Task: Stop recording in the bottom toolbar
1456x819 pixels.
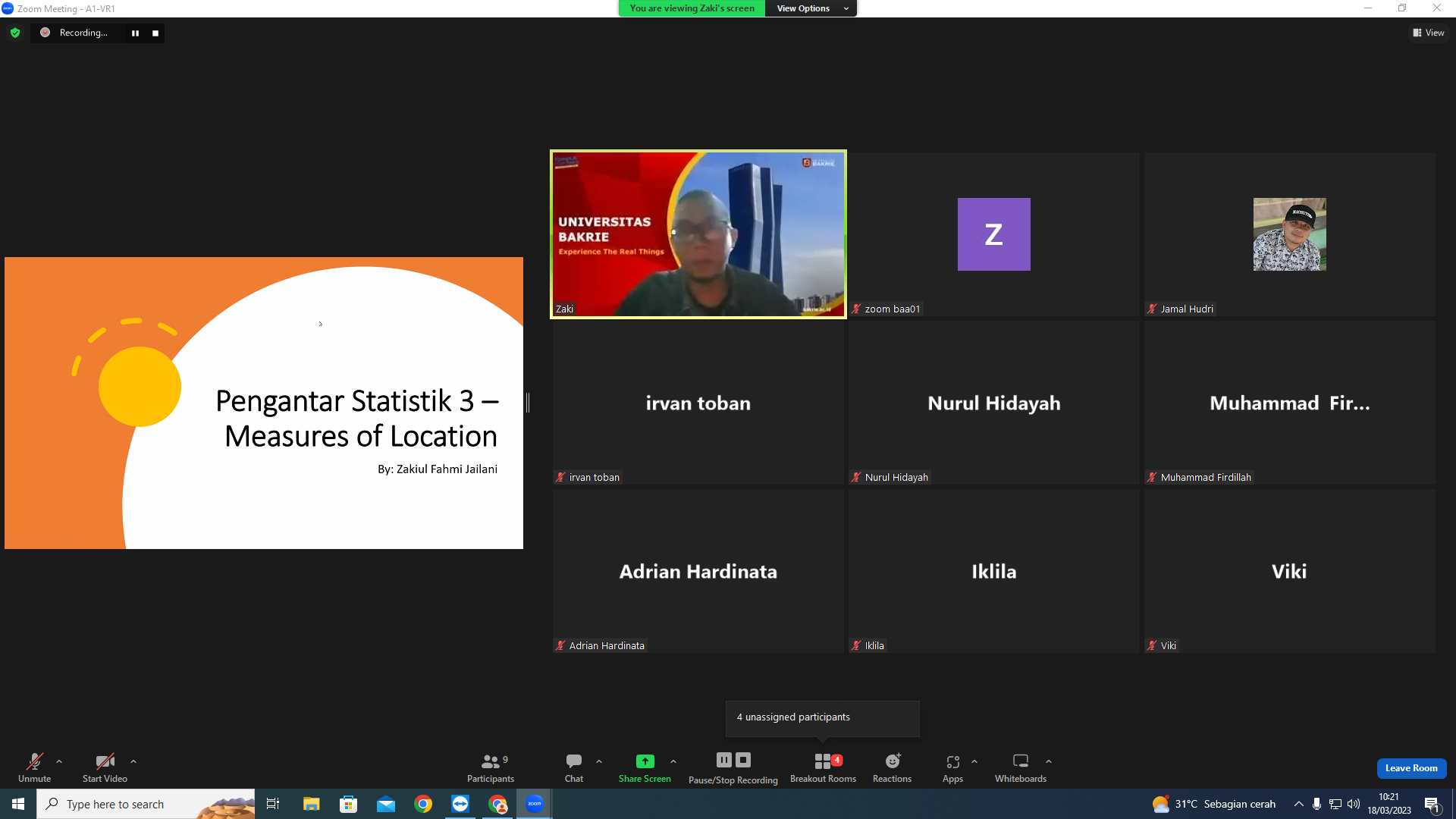Action: 743,760
